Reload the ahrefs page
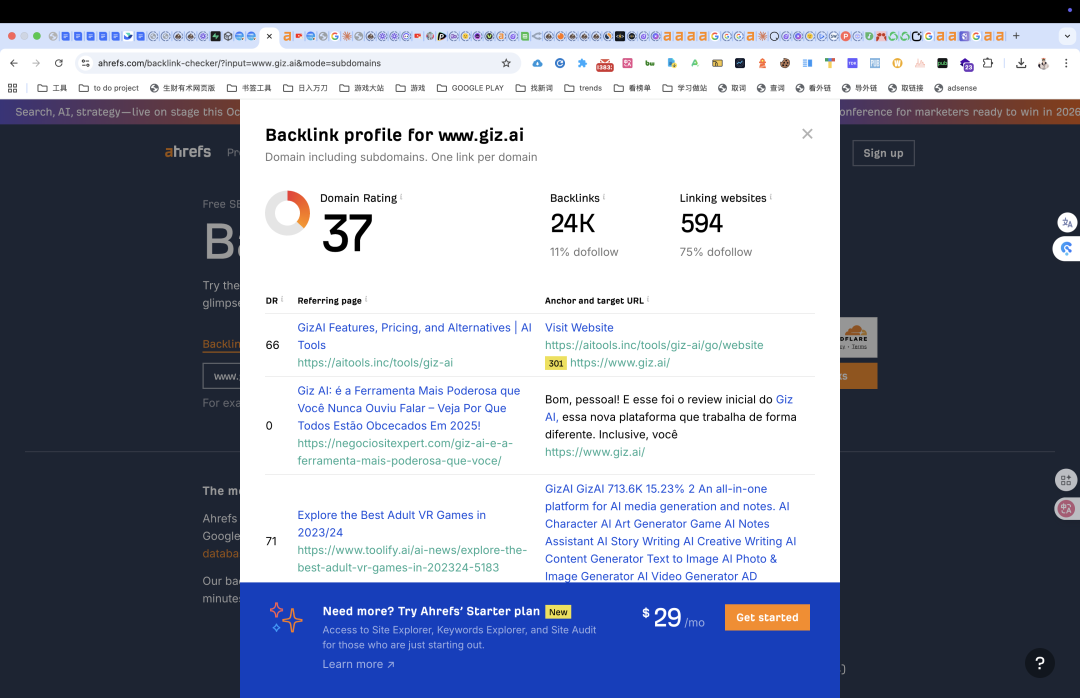The height and width of the screenshot is (698, 1080). (x=59, y=63)
